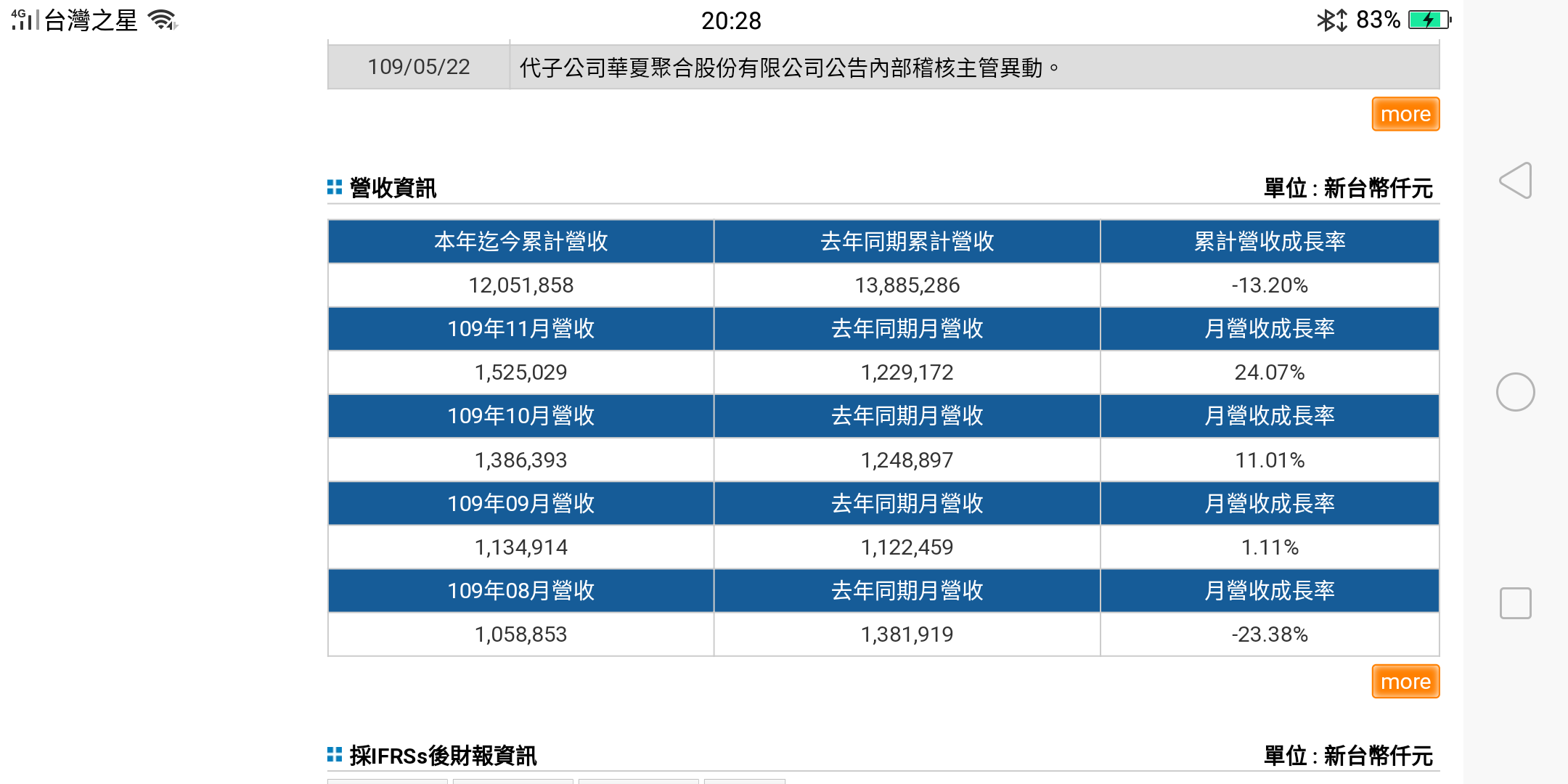Tap the 20:28 clock in status bar
Image resolution: width=1568 pixels, height=784 pixels.
click(x=731, y=20)
